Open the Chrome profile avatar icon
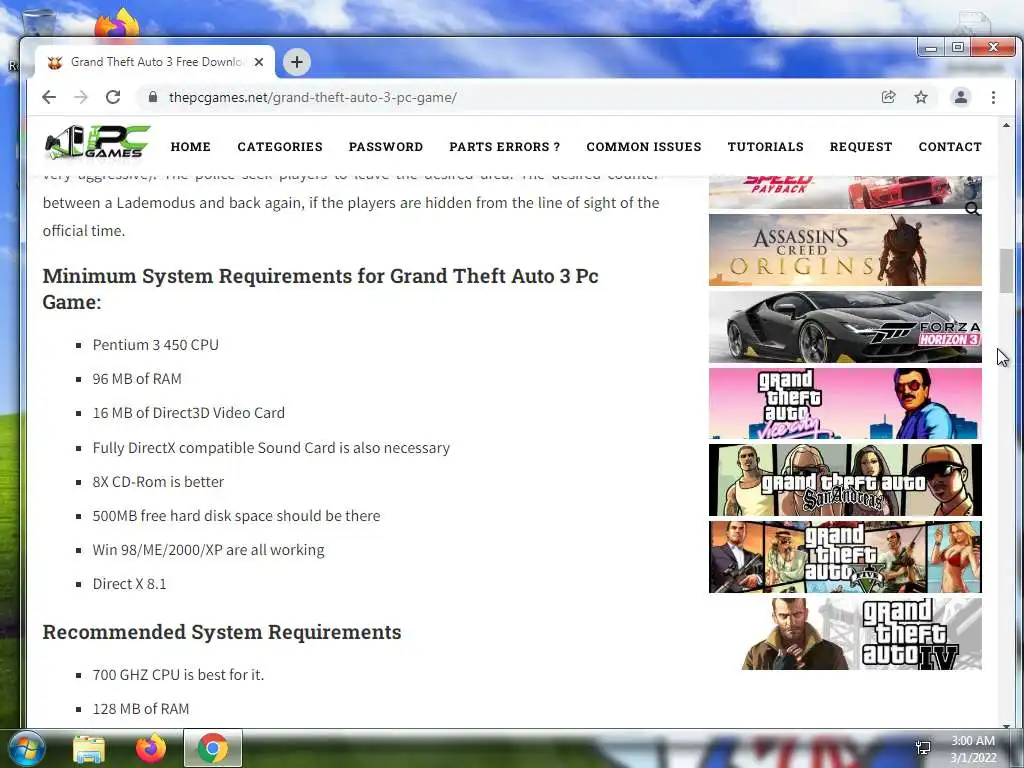Viewport: 1024px width, 768px height. 961,97
